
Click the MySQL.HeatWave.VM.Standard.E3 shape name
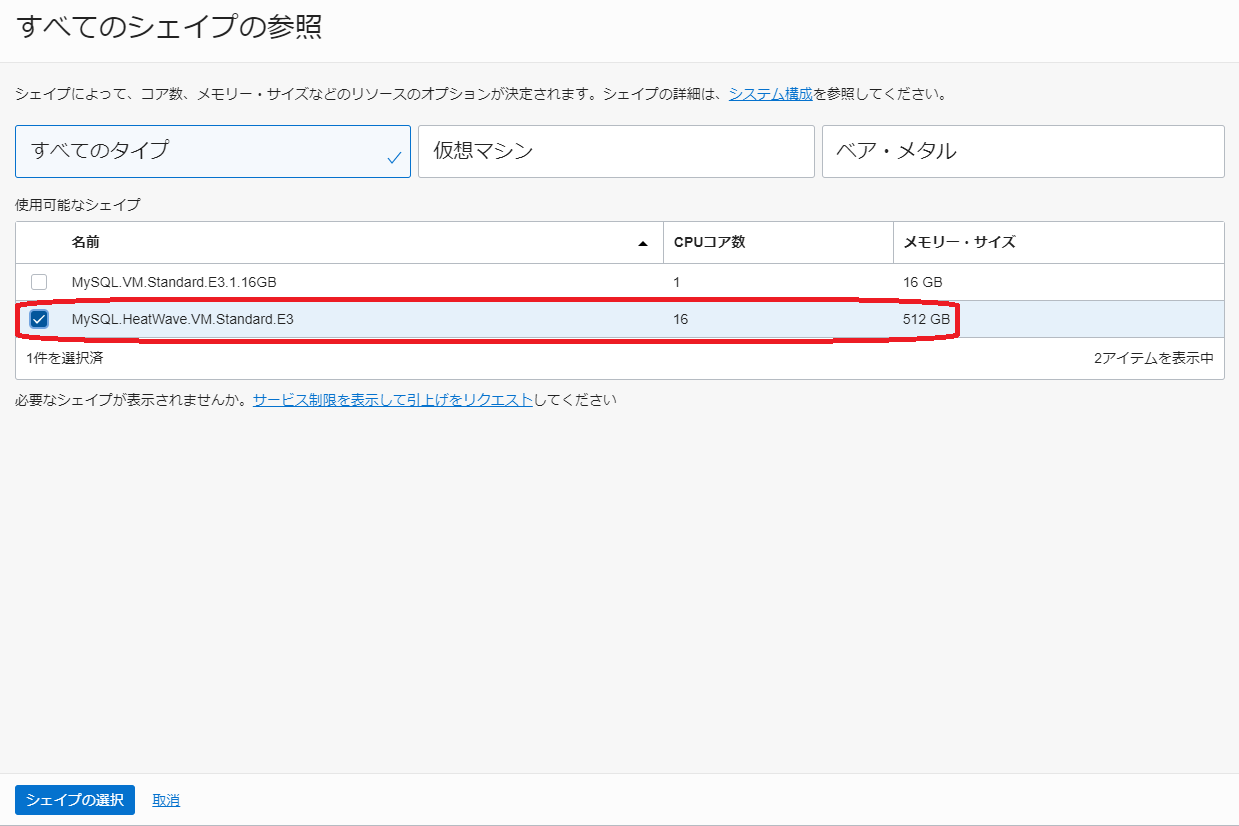182,319
